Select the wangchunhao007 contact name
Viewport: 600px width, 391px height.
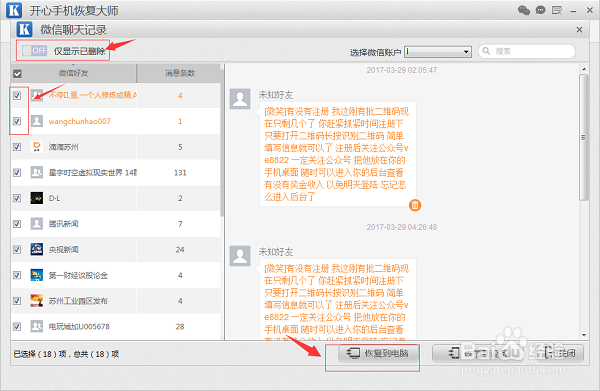[80, 121]
